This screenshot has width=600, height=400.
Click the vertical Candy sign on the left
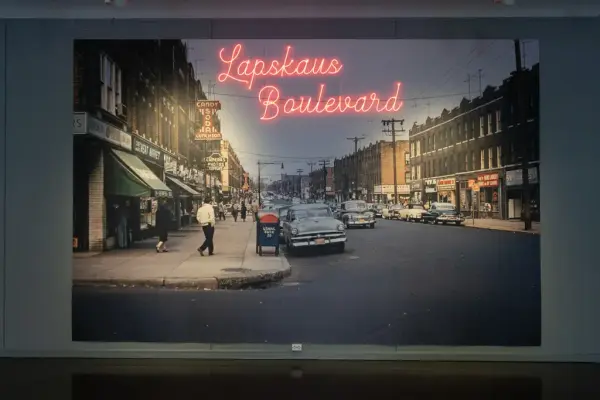pyautogui.click(x=208, y=120)
